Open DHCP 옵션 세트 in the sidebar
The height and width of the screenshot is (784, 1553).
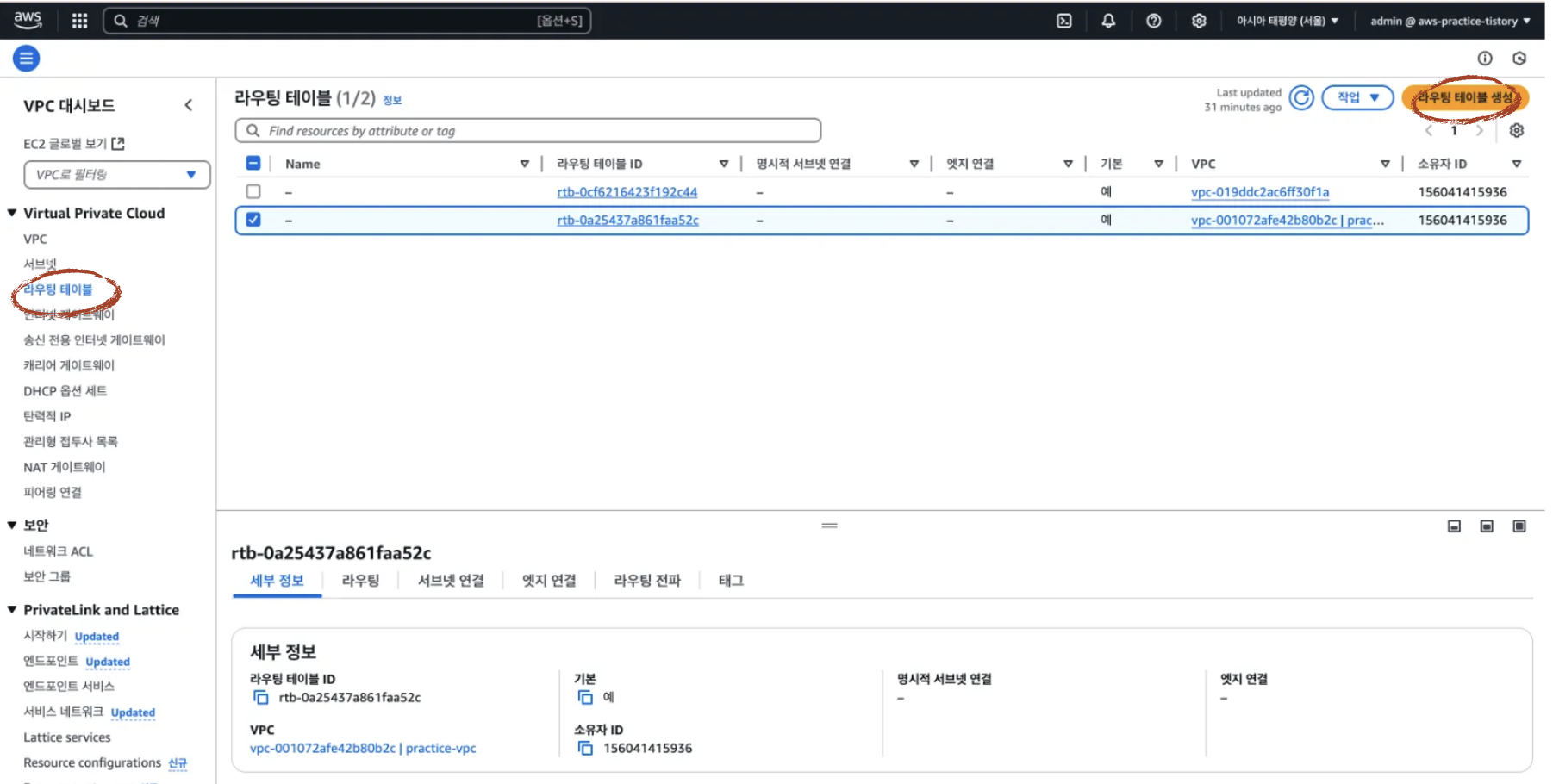coord(65,391)
